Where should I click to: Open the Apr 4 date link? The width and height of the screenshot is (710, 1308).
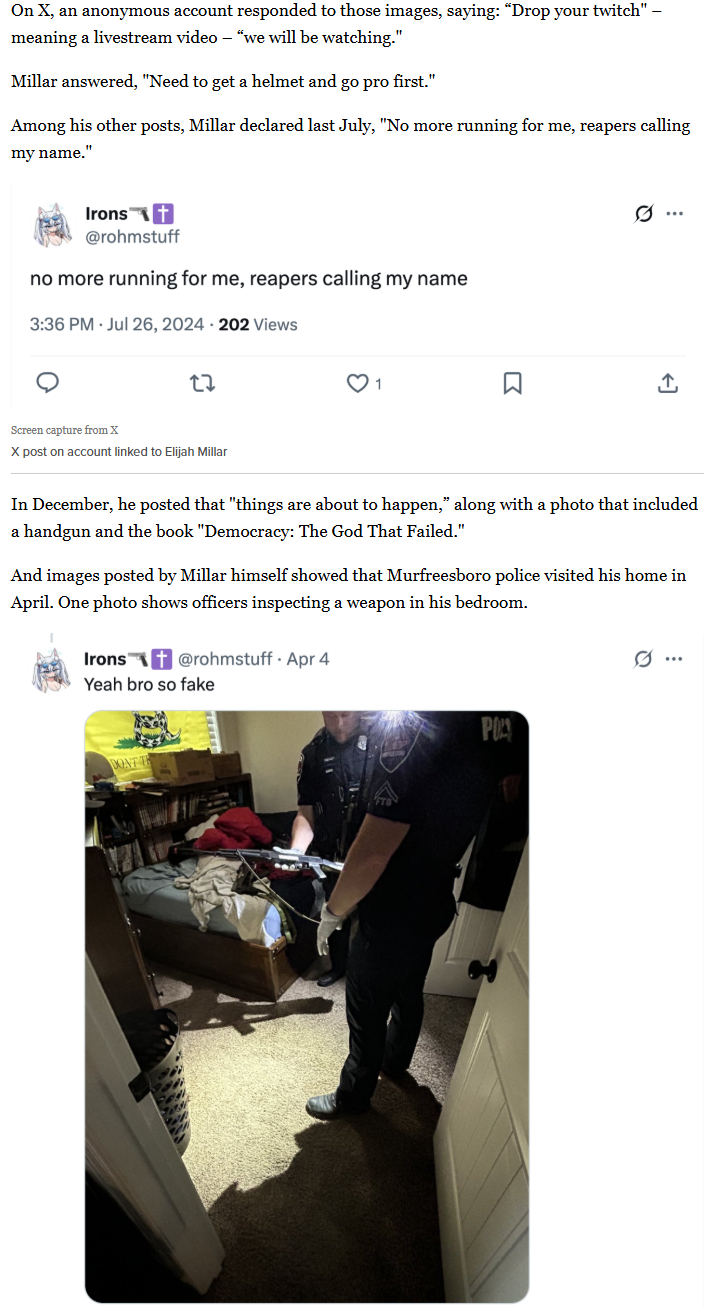click(308, 659)
